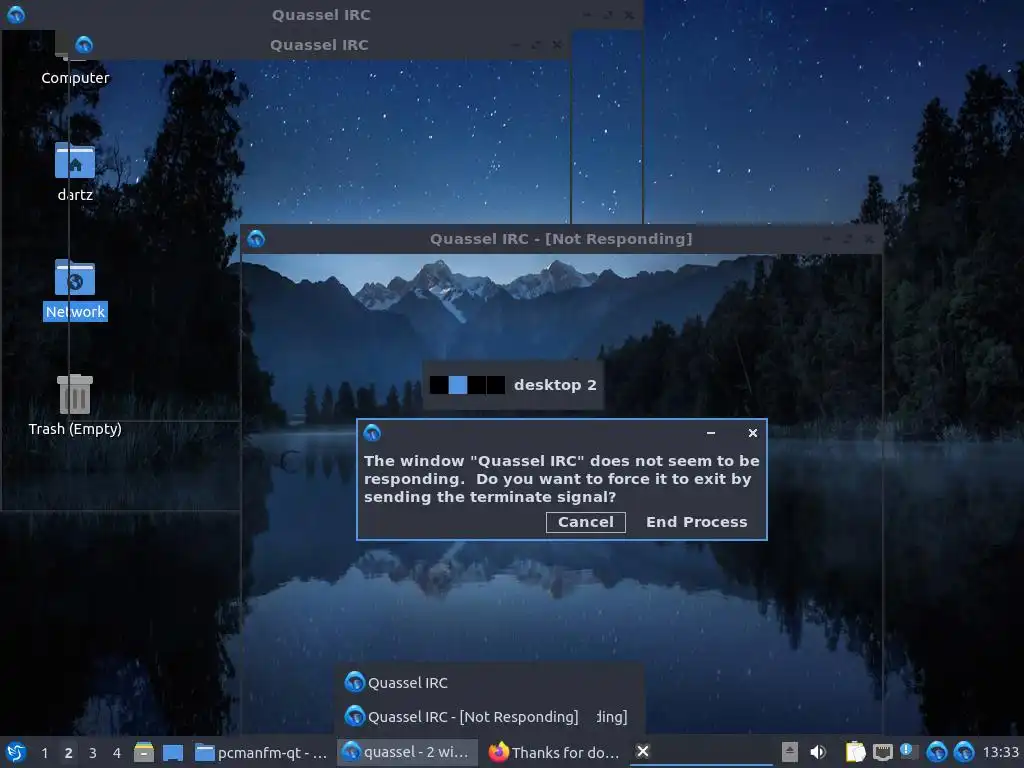The image size is (1024, 768).
Task: Click the Quassel icon in the top-left title bar
Action: [16, 14]
